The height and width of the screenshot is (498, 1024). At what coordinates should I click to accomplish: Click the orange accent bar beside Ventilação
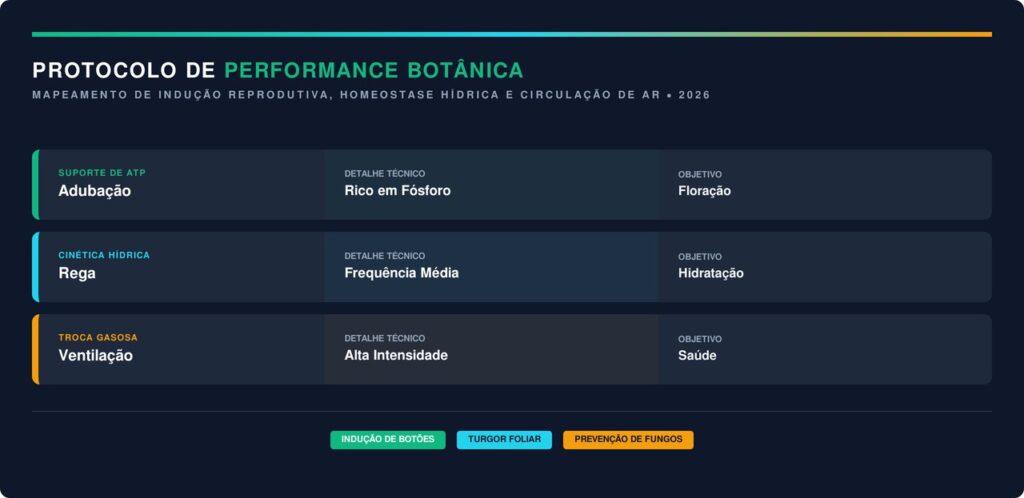pyautogui.click(x=35, y=349)
